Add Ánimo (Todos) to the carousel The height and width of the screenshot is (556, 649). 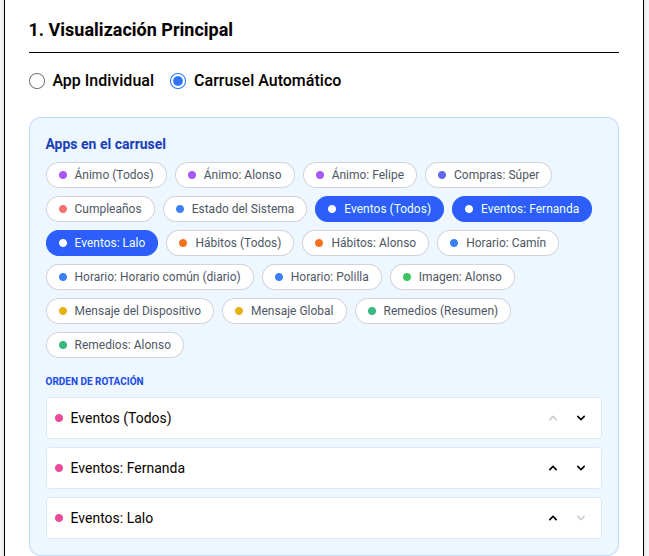tap(106, 175)
